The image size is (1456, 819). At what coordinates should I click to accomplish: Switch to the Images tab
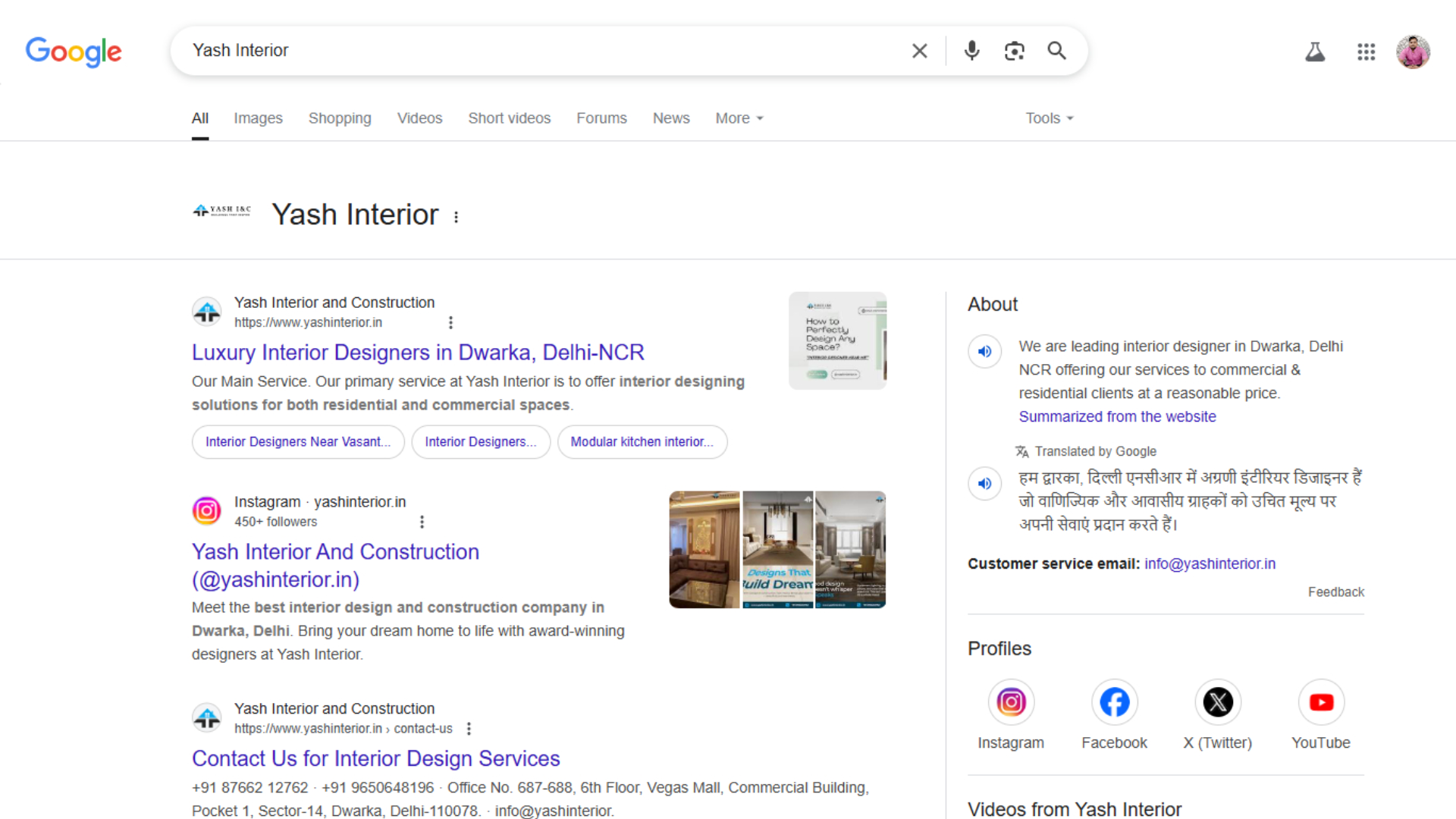point(258,118)
